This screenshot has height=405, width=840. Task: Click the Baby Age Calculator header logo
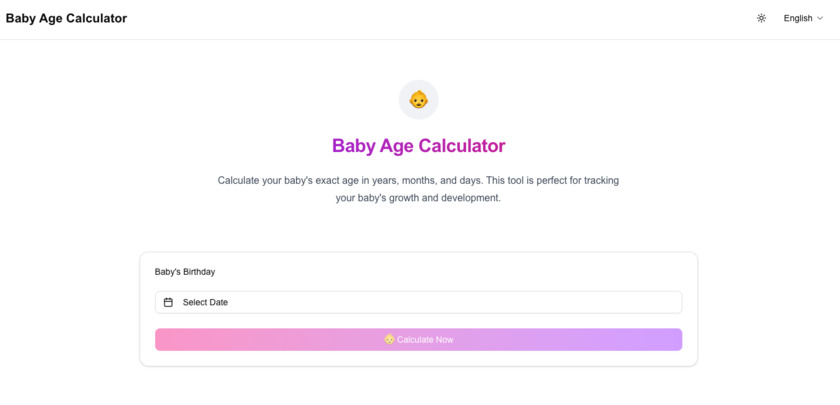[x=66, y=18]
